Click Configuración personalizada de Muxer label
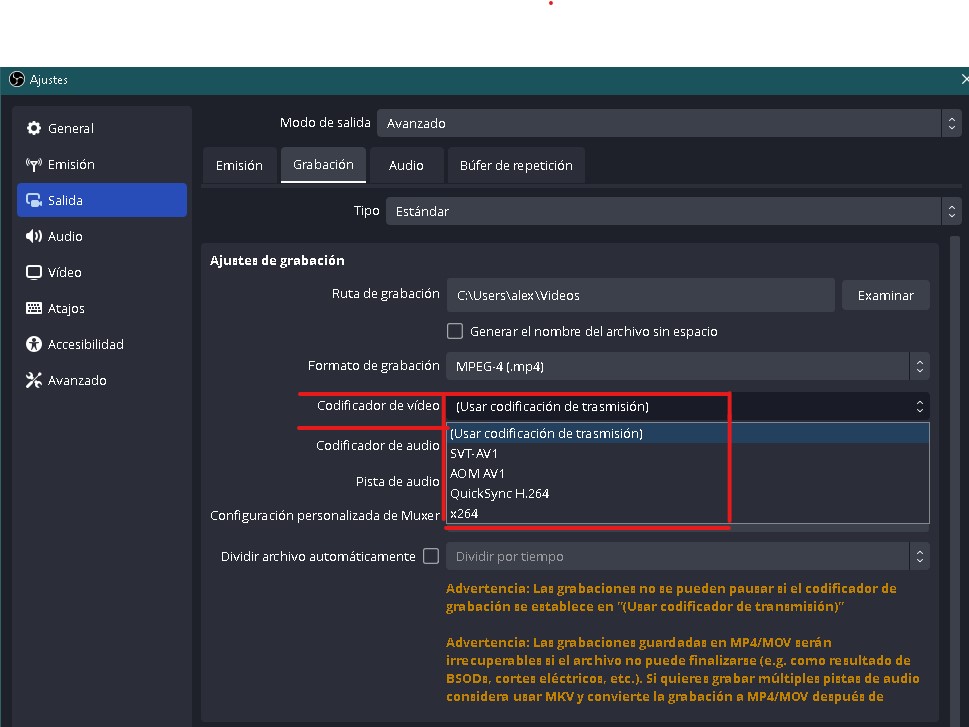The image size is (969, 727). tap(324, 516)
